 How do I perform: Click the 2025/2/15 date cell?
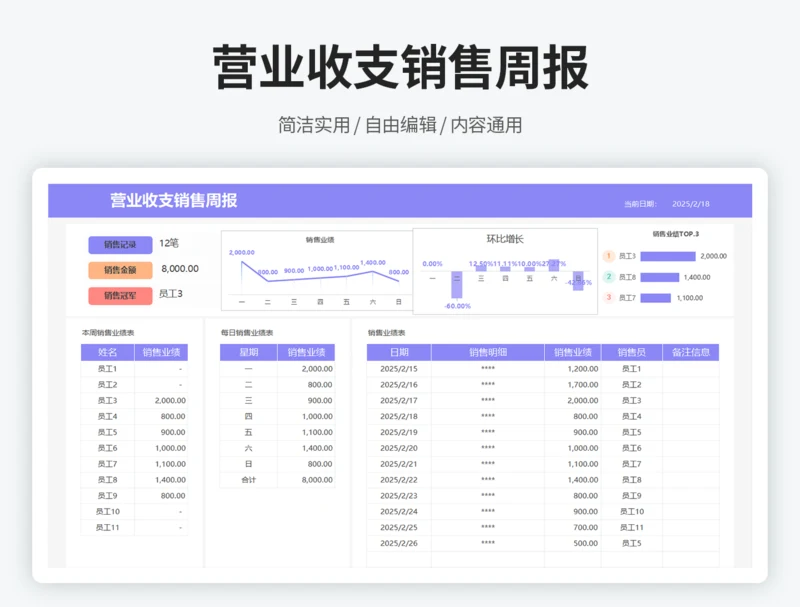click(398, 369)
